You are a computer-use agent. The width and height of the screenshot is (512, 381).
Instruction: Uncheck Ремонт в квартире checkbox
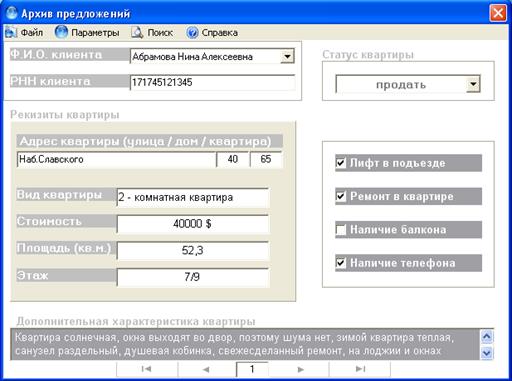[341, 196]
